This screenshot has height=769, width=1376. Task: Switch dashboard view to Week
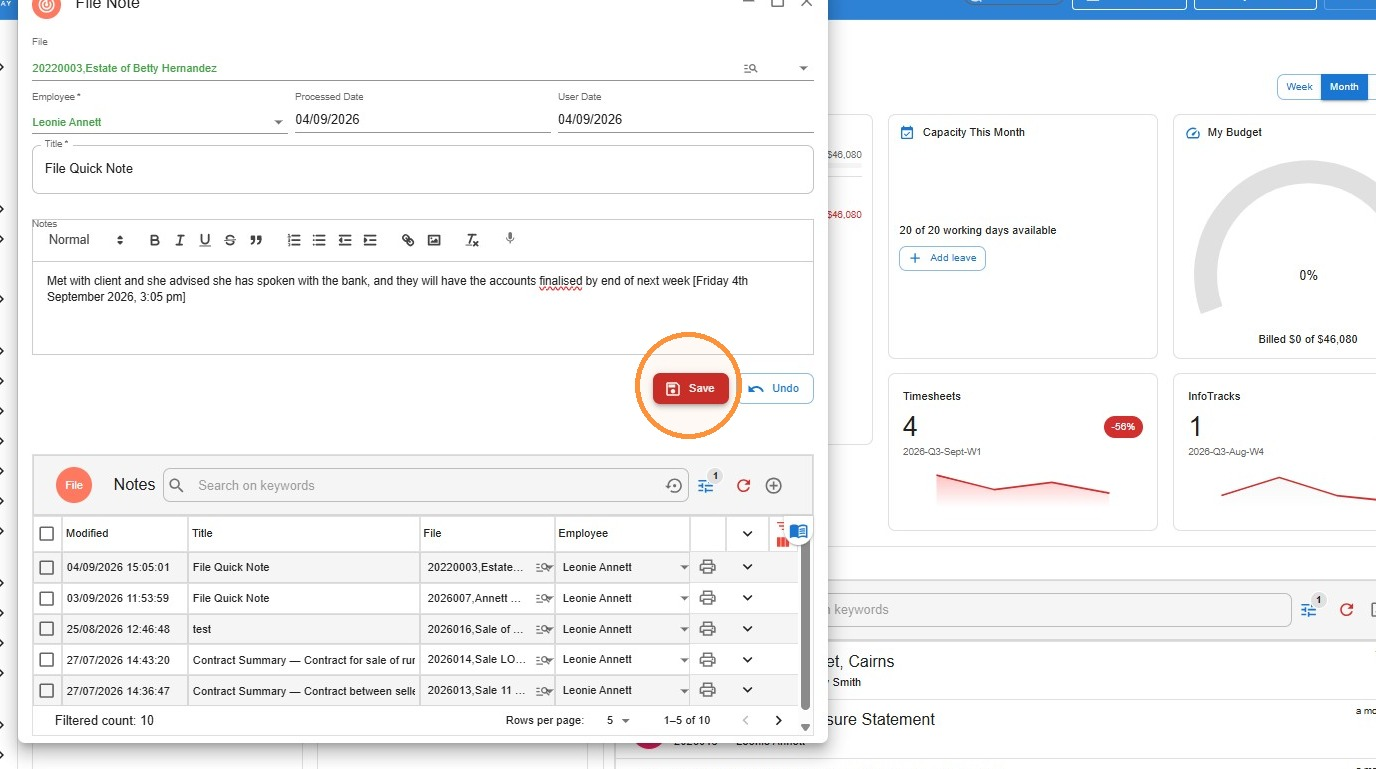click(x=1299, y=87)
